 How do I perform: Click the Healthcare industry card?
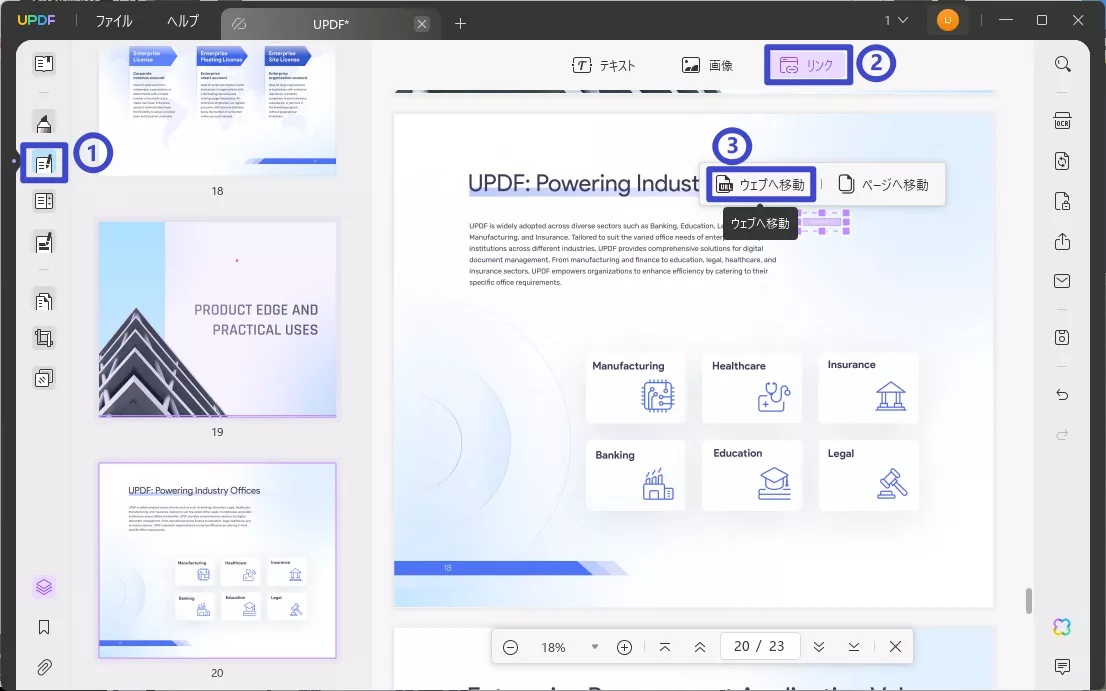click(751, 387)
